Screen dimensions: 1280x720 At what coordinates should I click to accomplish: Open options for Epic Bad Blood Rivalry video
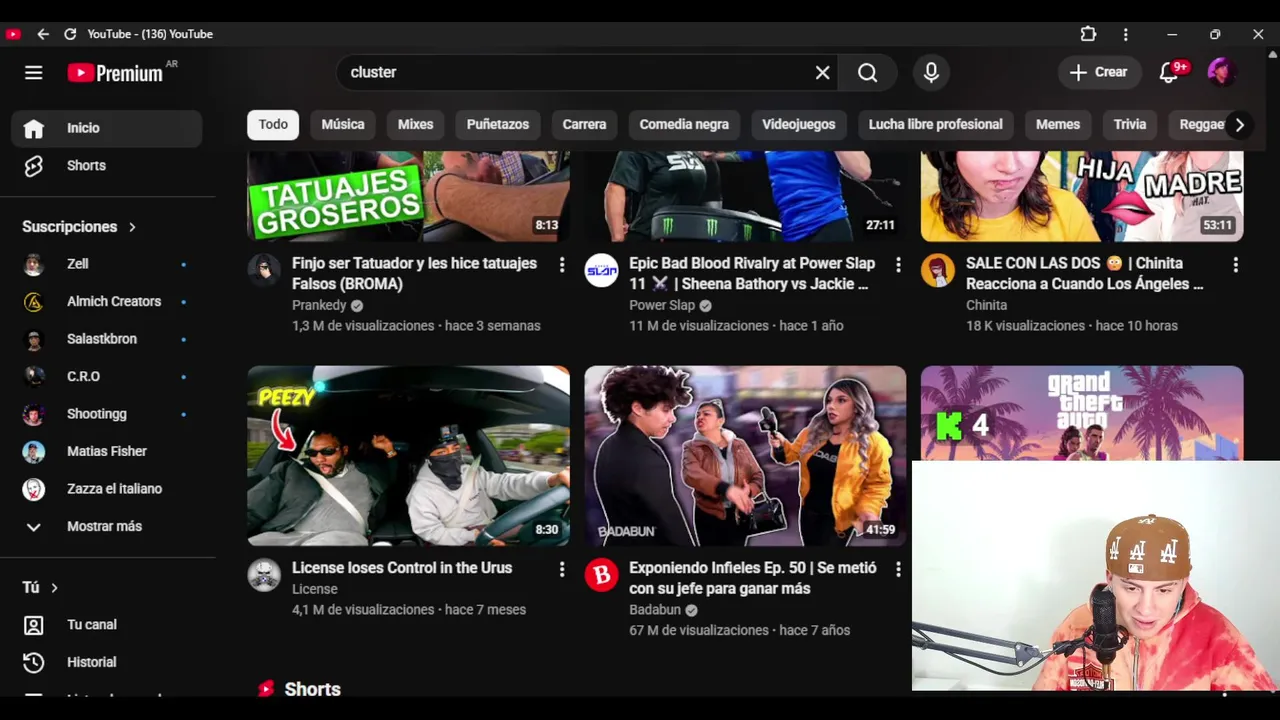[x=898, y=265]
